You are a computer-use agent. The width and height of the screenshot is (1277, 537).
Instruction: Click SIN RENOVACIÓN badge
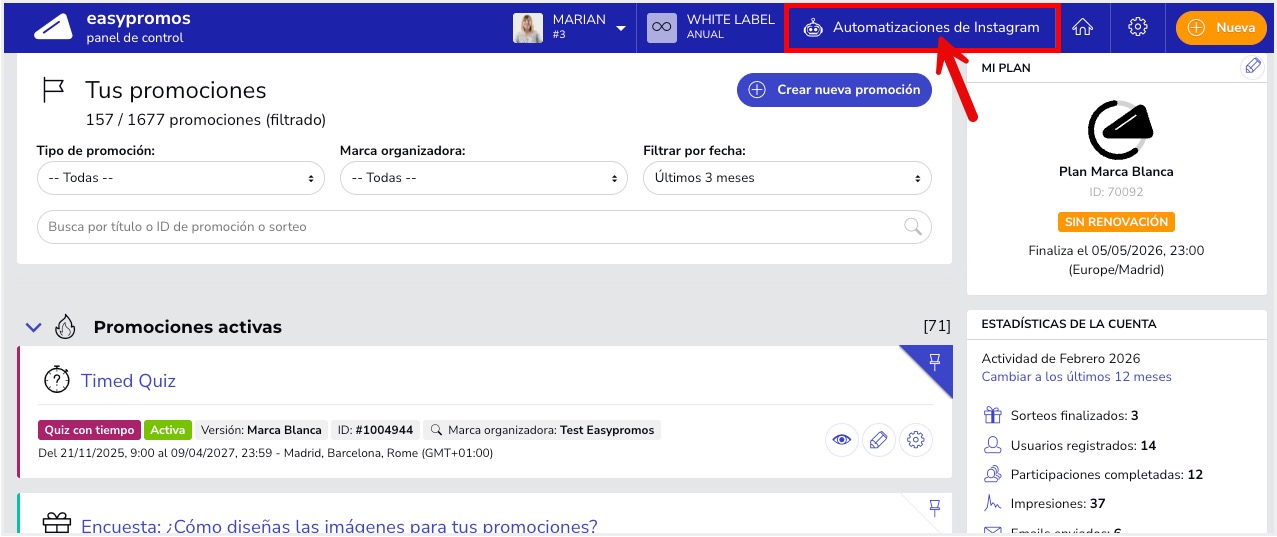1116,222
